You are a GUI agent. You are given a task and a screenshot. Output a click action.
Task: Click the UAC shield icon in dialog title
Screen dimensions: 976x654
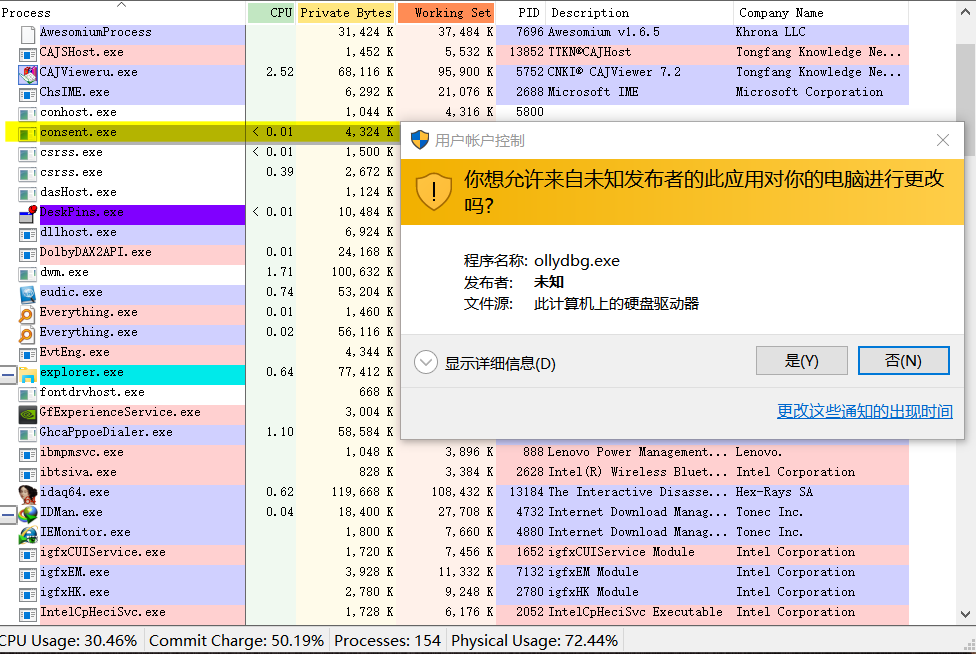coord(420,140)
